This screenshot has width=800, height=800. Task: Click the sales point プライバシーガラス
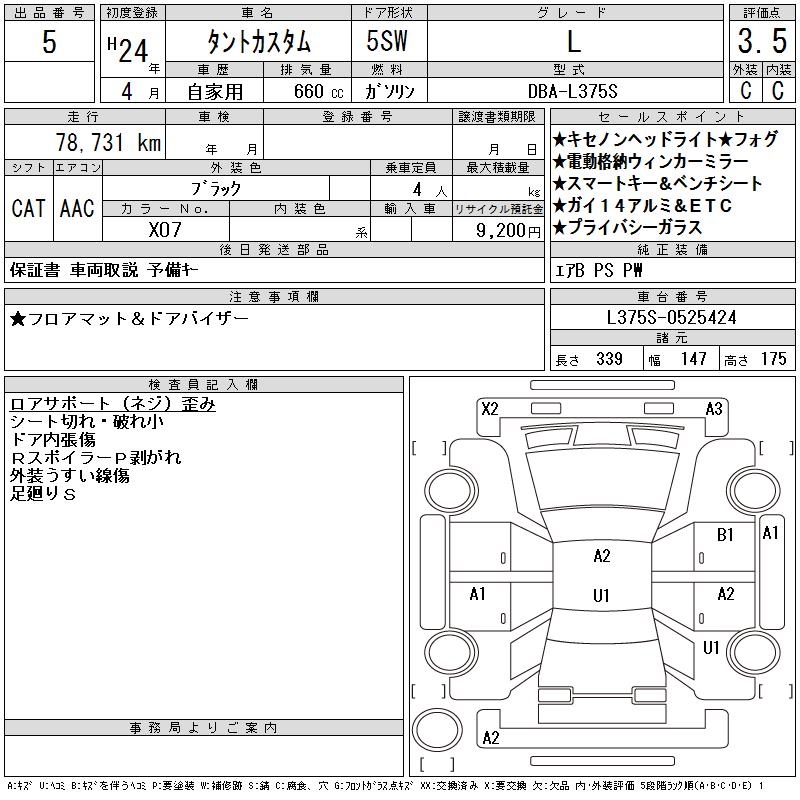(x=628, y=227)
